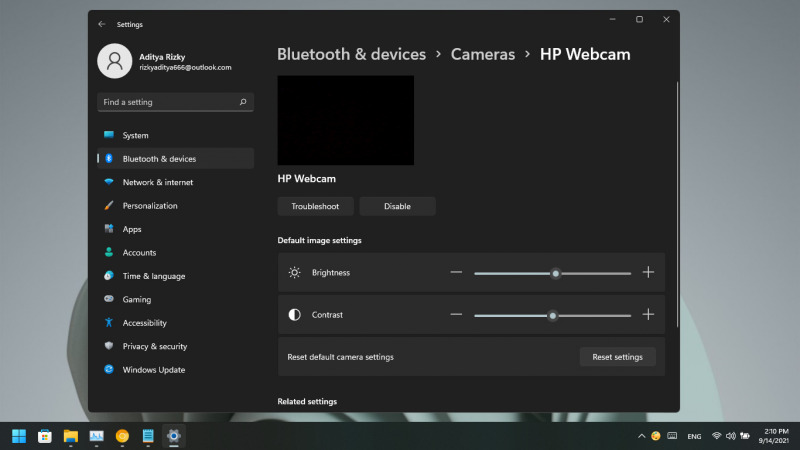Open Network & internet settings

(x=176, y=182)
